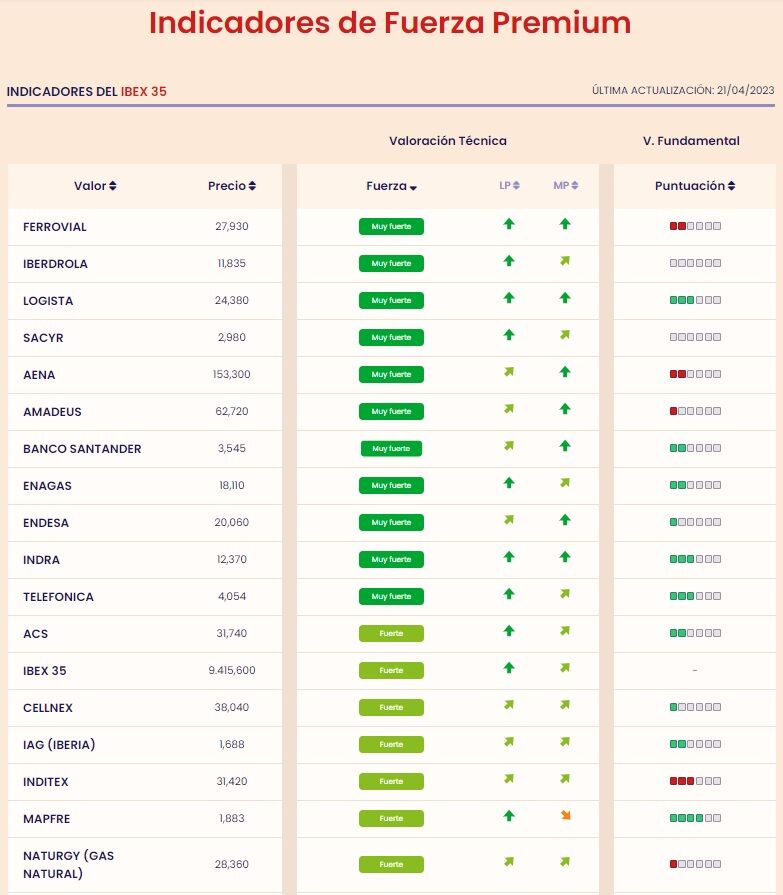Screen dimensions: 783x895
Task: Click FERROVIAL Muy fuerte badge
Action: [x=392, y=227]
